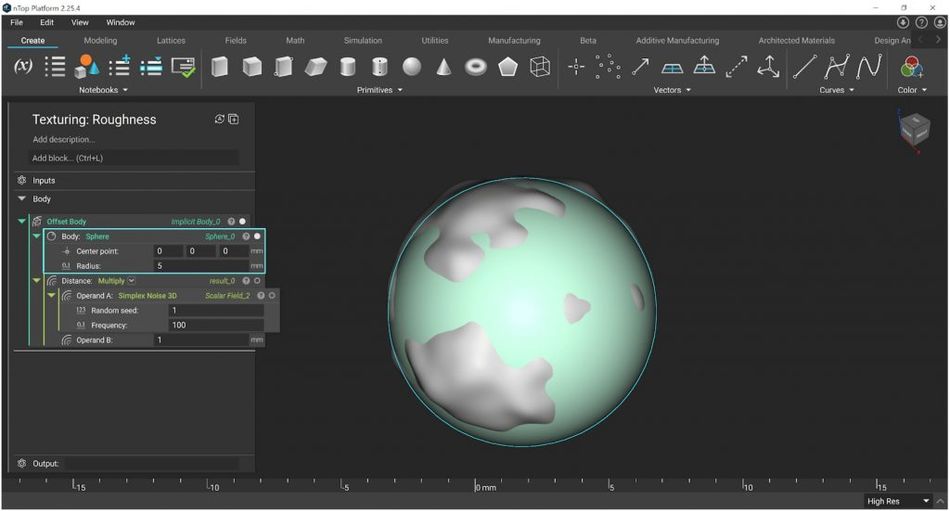The image size is (950, 511).
Task: Select the Sphere primitive in toolbar
Action: (x=412, y=66)
